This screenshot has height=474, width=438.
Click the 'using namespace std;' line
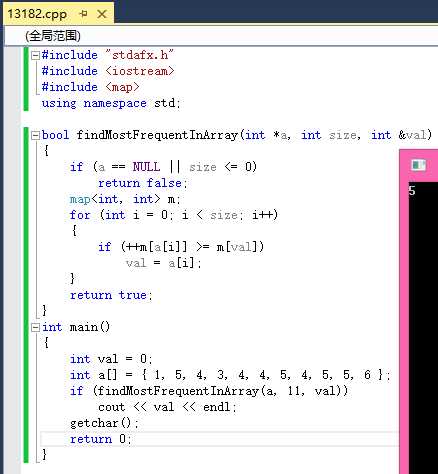coord(111,103)
